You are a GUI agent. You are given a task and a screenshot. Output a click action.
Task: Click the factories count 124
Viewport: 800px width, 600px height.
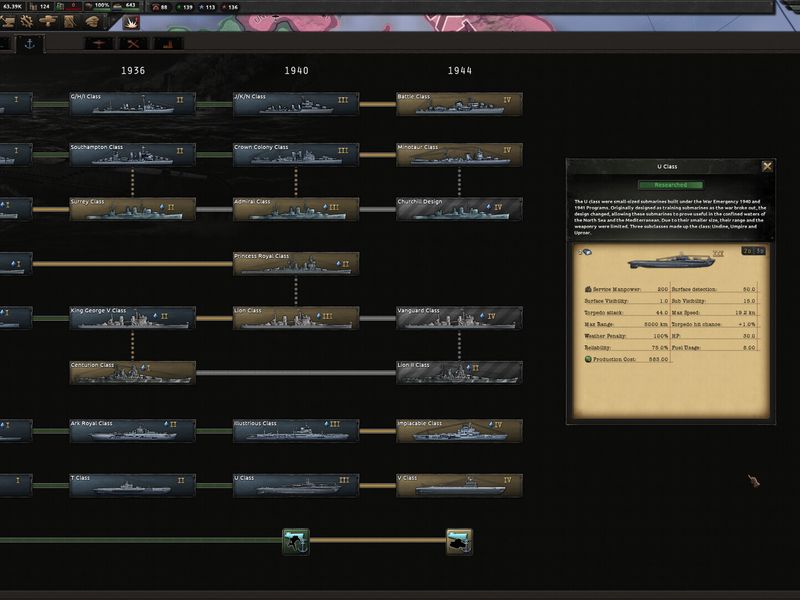click(x=40, y=7)
